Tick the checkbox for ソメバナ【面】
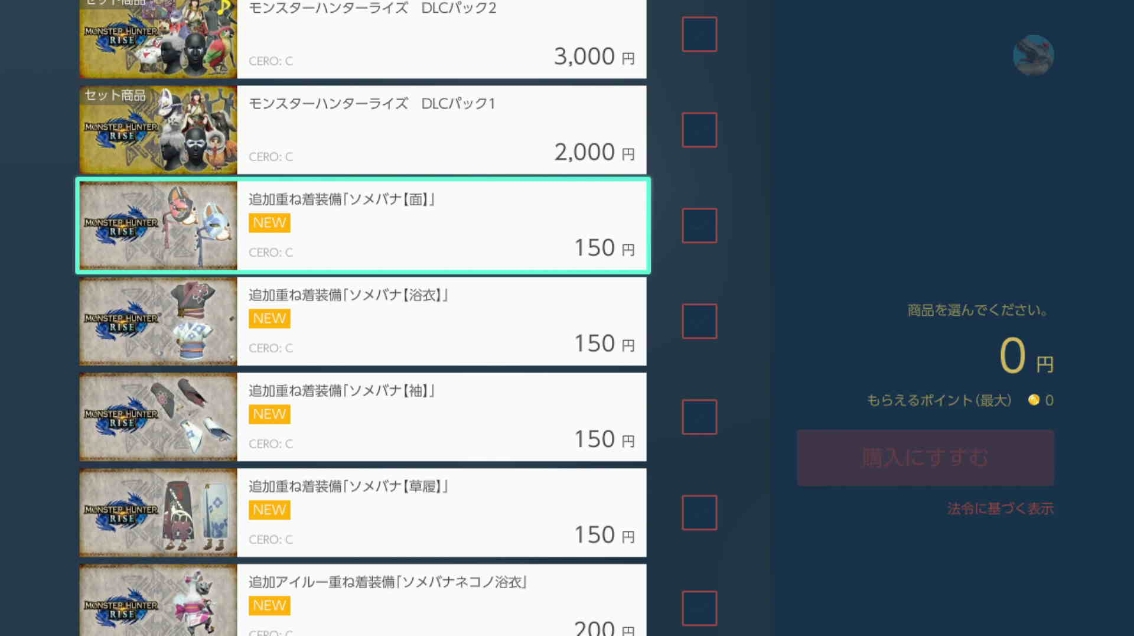The image size is (1134, 636). 699,226
